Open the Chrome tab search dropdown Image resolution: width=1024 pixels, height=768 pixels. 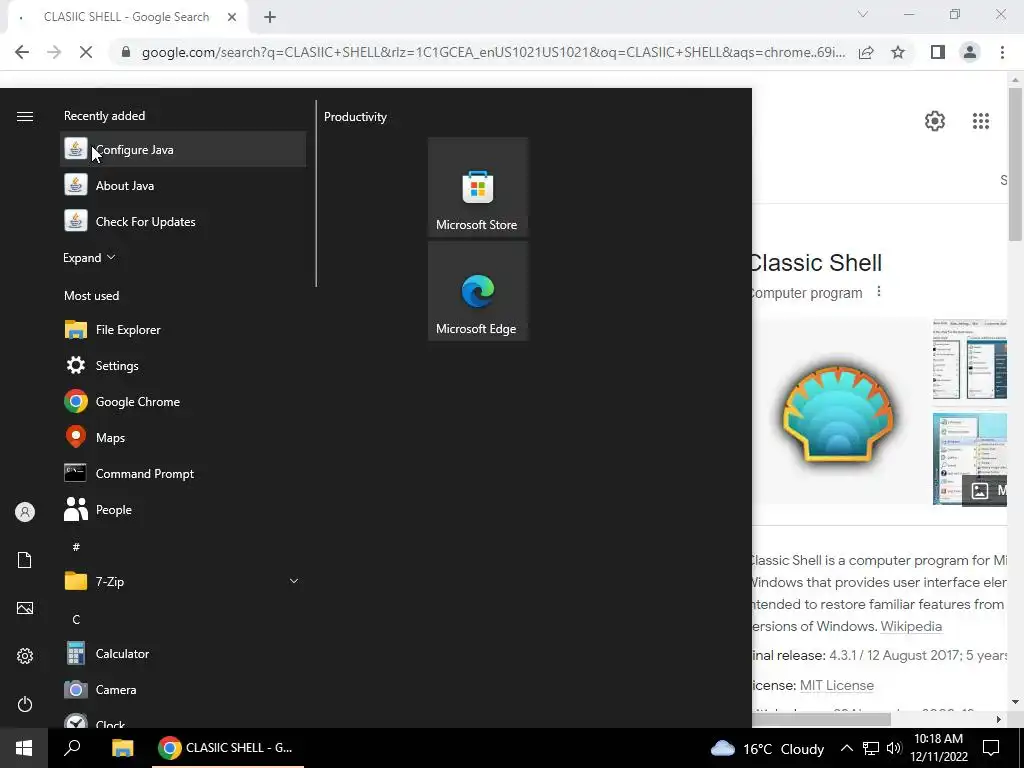863,14
